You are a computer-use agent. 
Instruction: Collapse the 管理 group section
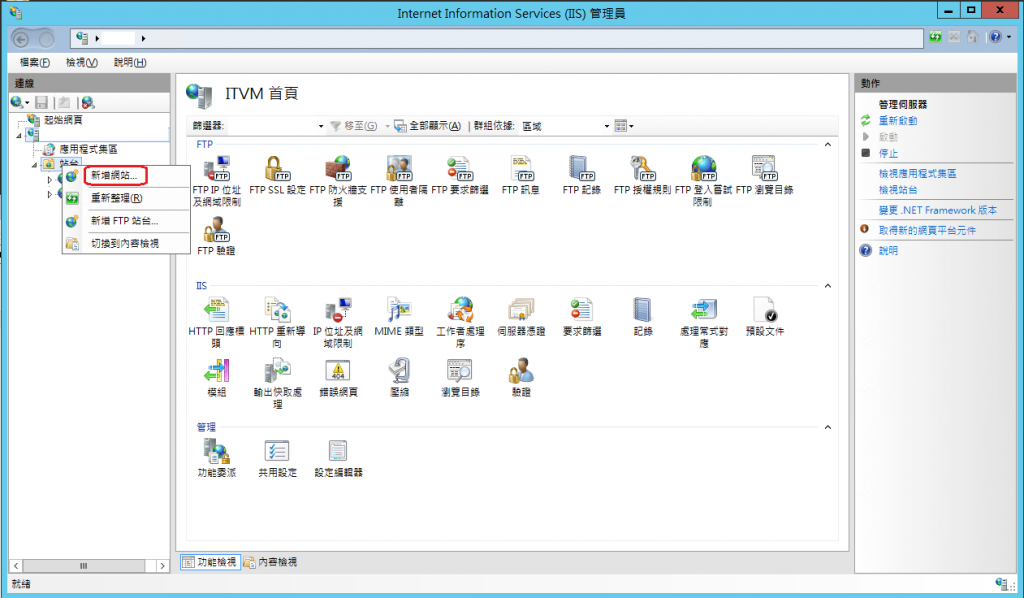(827, 427)
